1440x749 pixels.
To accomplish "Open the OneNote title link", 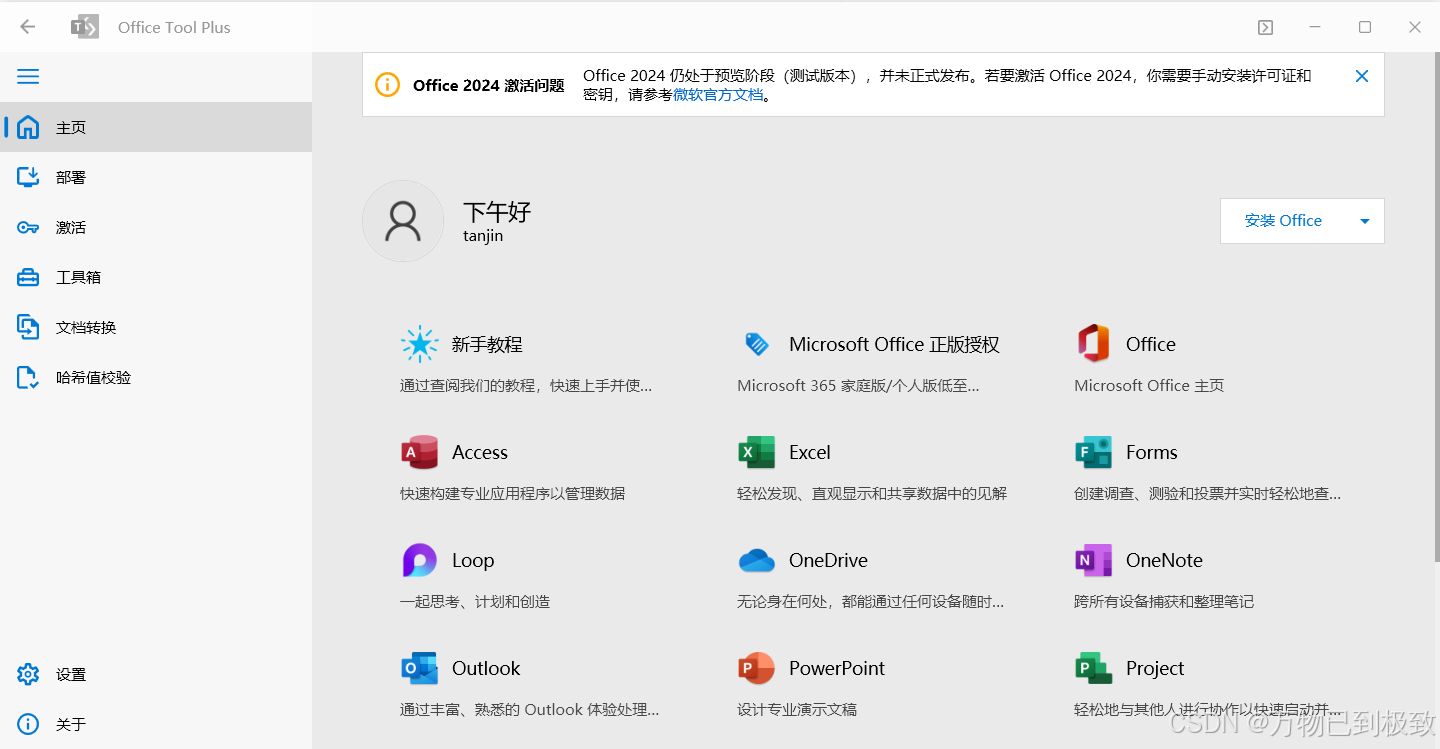I will (1164, 560).
